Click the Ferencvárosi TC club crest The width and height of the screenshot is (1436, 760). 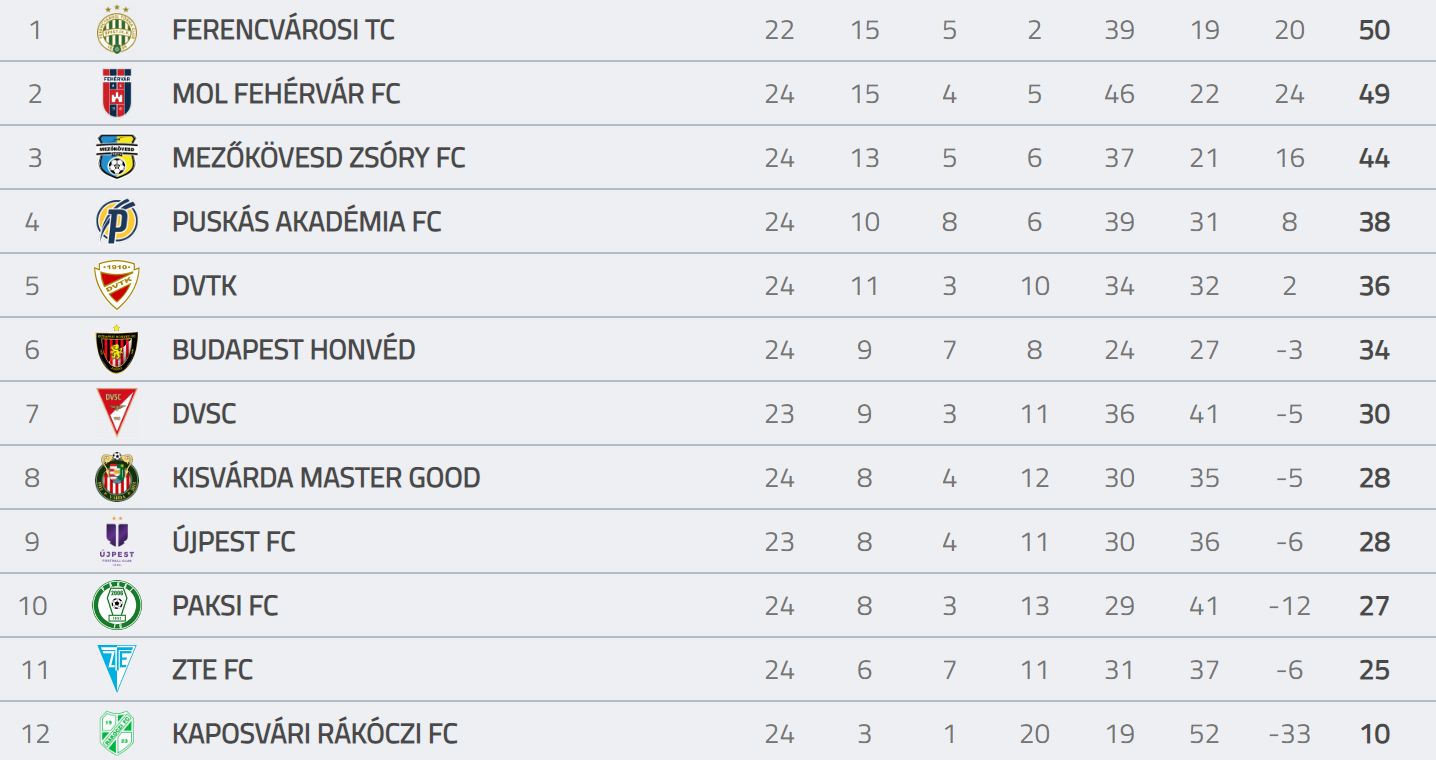pyautogui.click(x=117, y=30)
